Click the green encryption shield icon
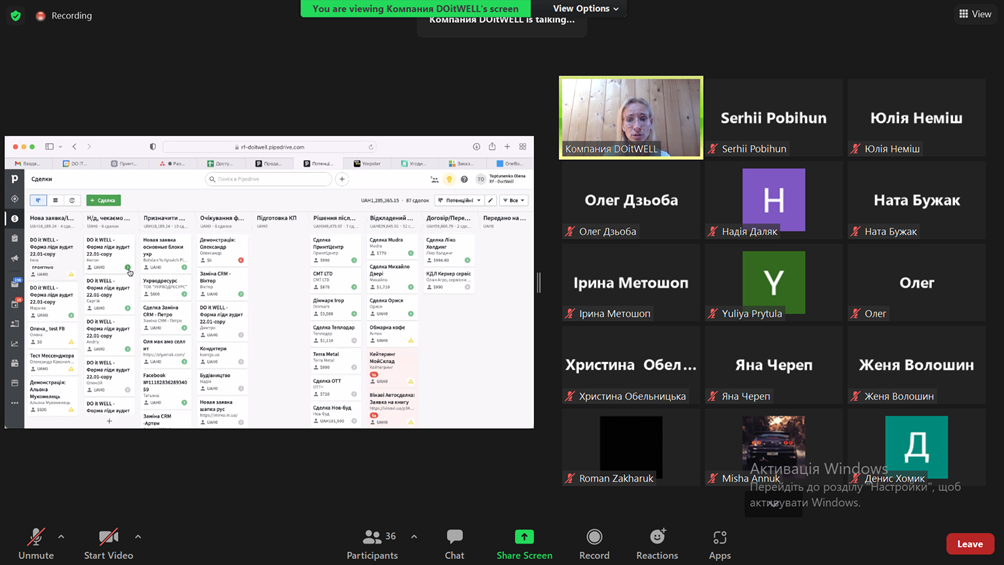Image resolution: width=1004 pixels, height=565 pixels. tap(15, 16)
